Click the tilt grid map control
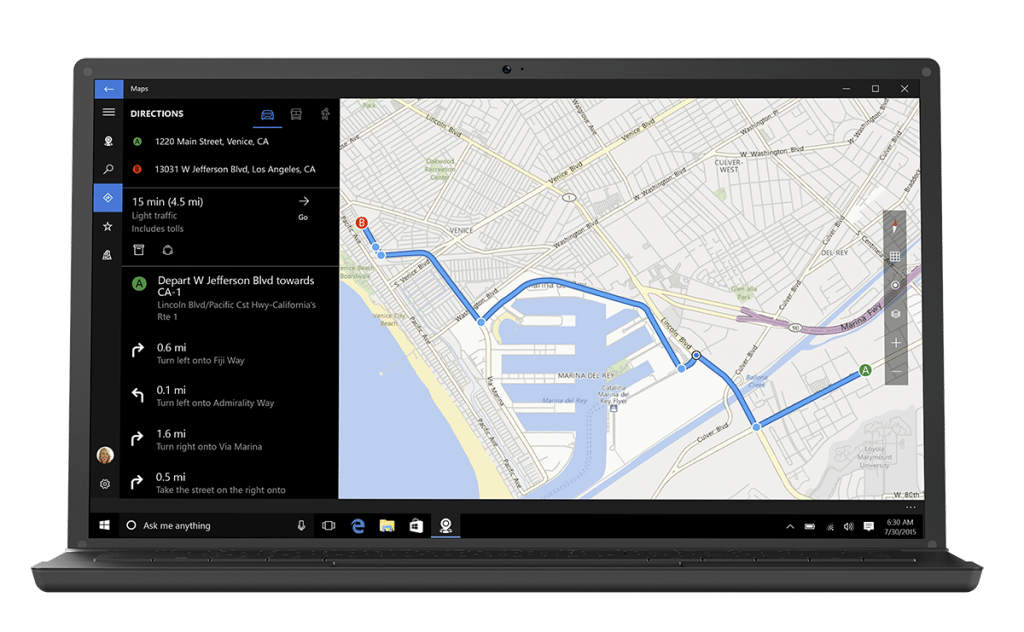The height and width of the screenshot is (632, 1024). 895,257
